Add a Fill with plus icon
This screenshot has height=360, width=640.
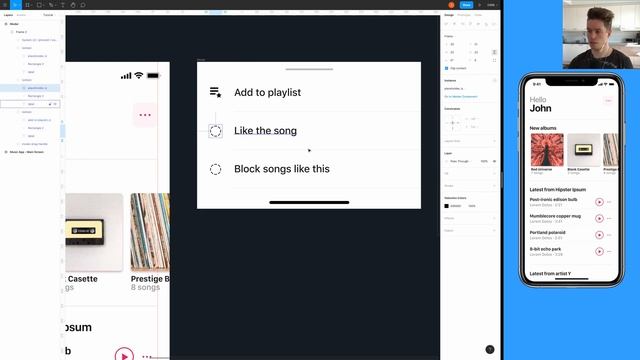tap(494, 173)
